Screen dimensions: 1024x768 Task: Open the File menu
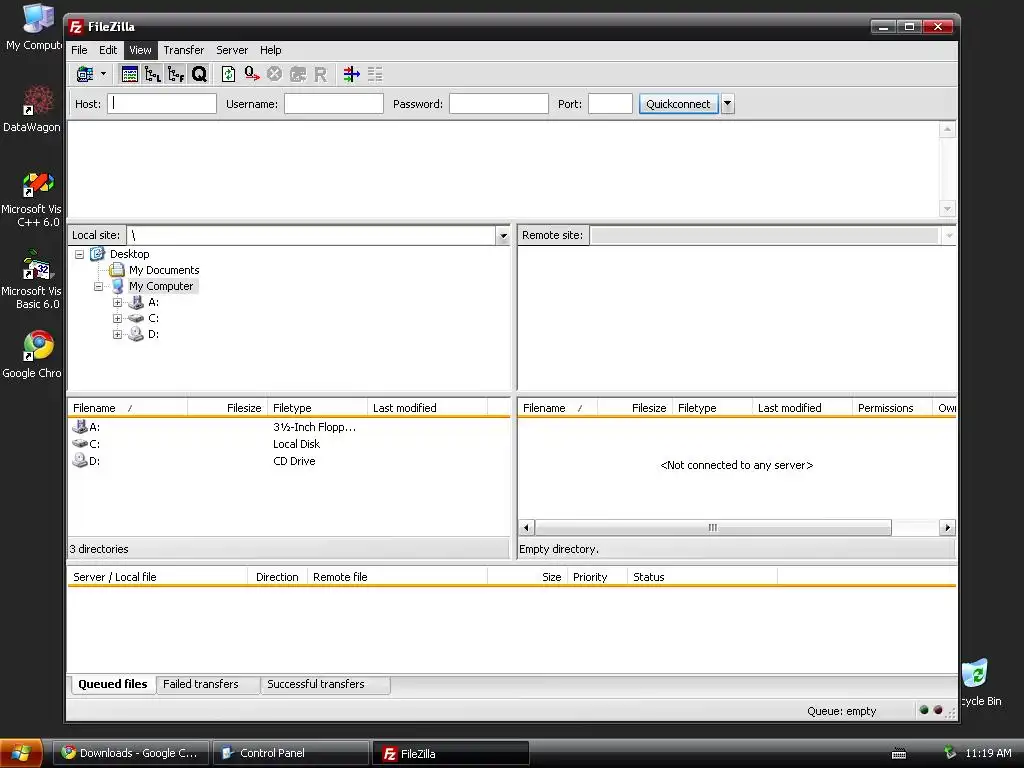[79, 50]
